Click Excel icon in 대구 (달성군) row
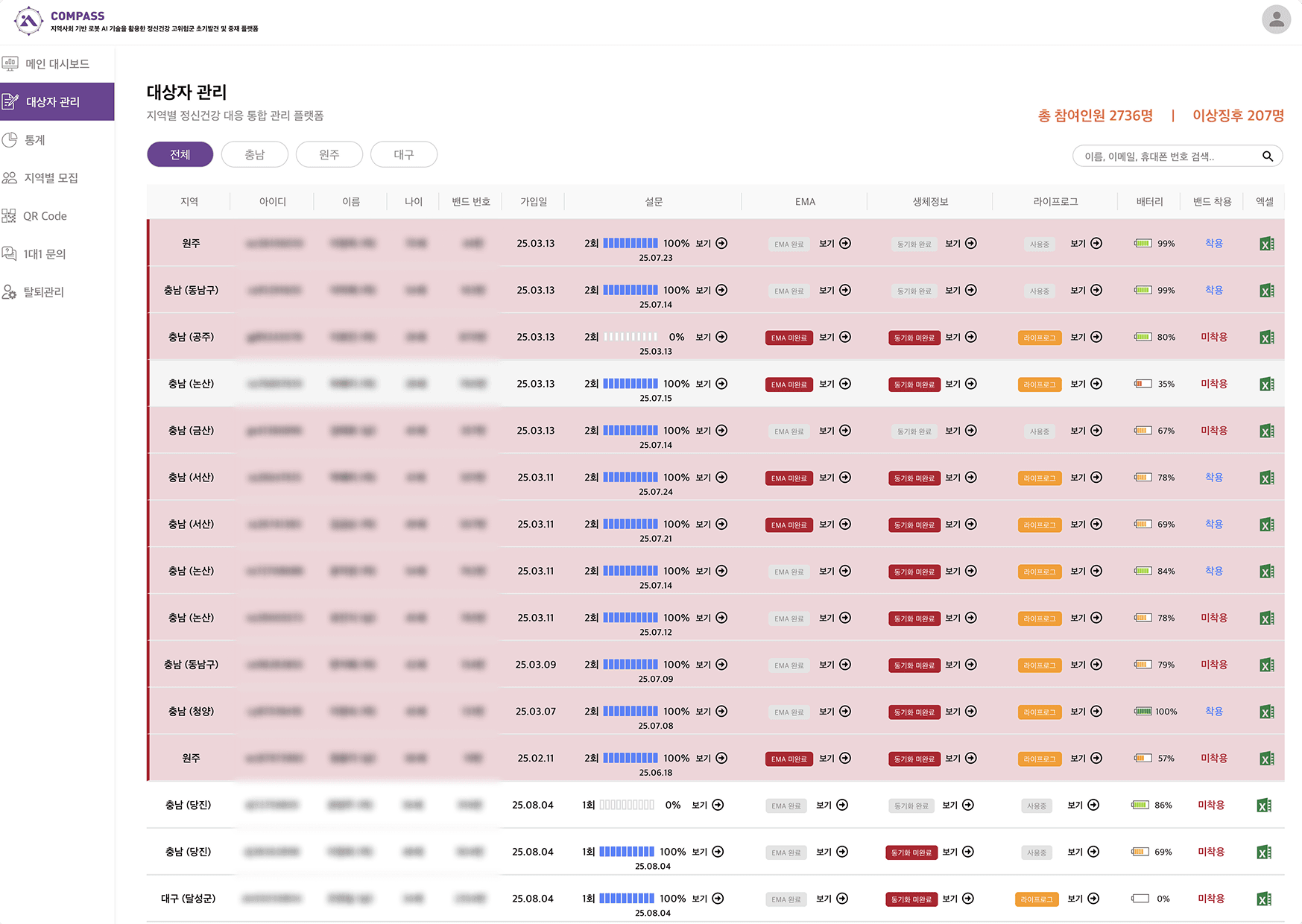The width and height of the screenshot is (1302, 924). (x=1263, y=899)
